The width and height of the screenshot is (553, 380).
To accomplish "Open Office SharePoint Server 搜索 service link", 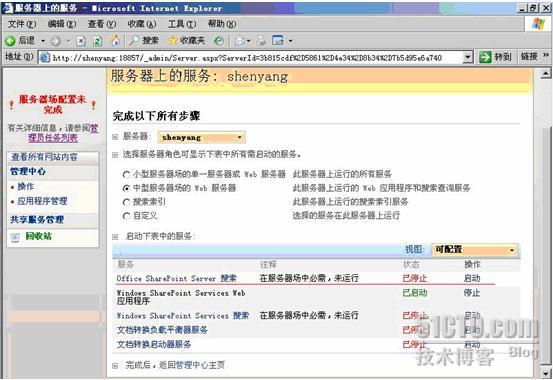I will [x=176, y=278].
